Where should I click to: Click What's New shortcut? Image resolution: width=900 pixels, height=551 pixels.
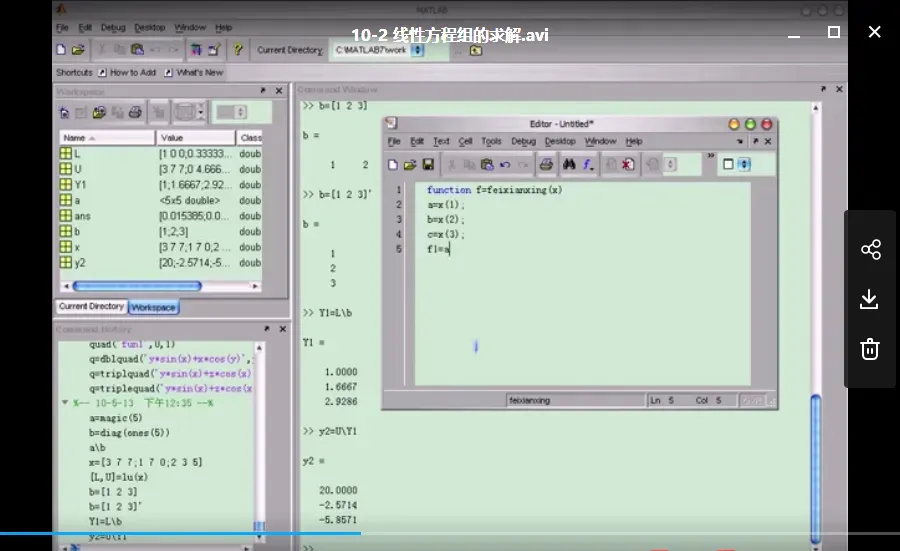click(194, 72)
